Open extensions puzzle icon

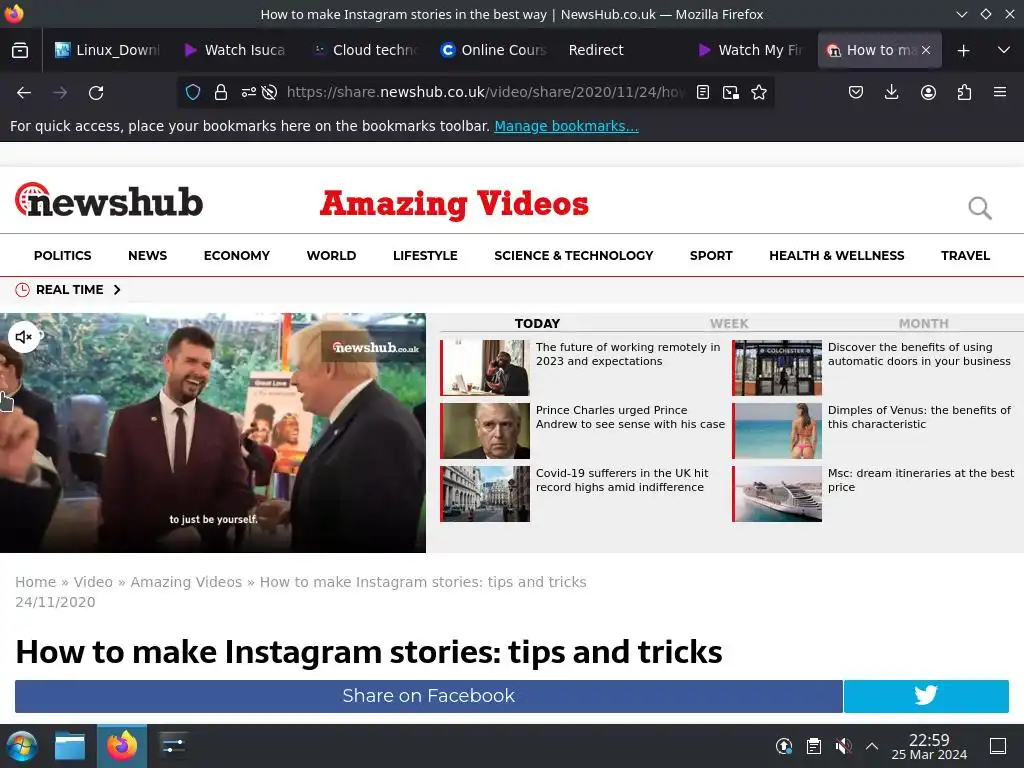pyautogui.click(x=964, y=92)
